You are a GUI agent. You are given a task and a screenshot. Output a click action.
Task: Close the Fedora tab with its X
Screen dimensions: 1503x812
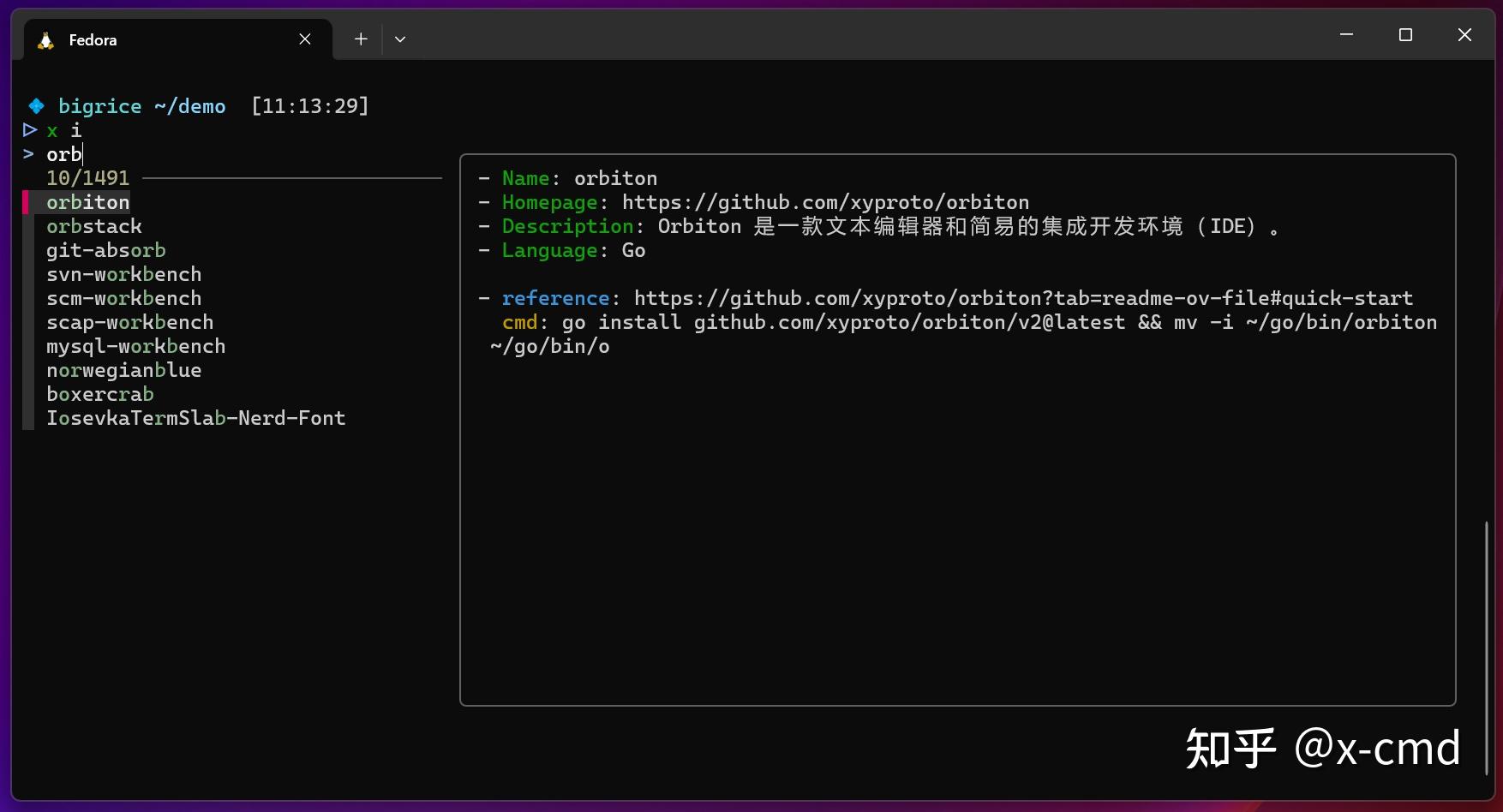pos(305,39)
